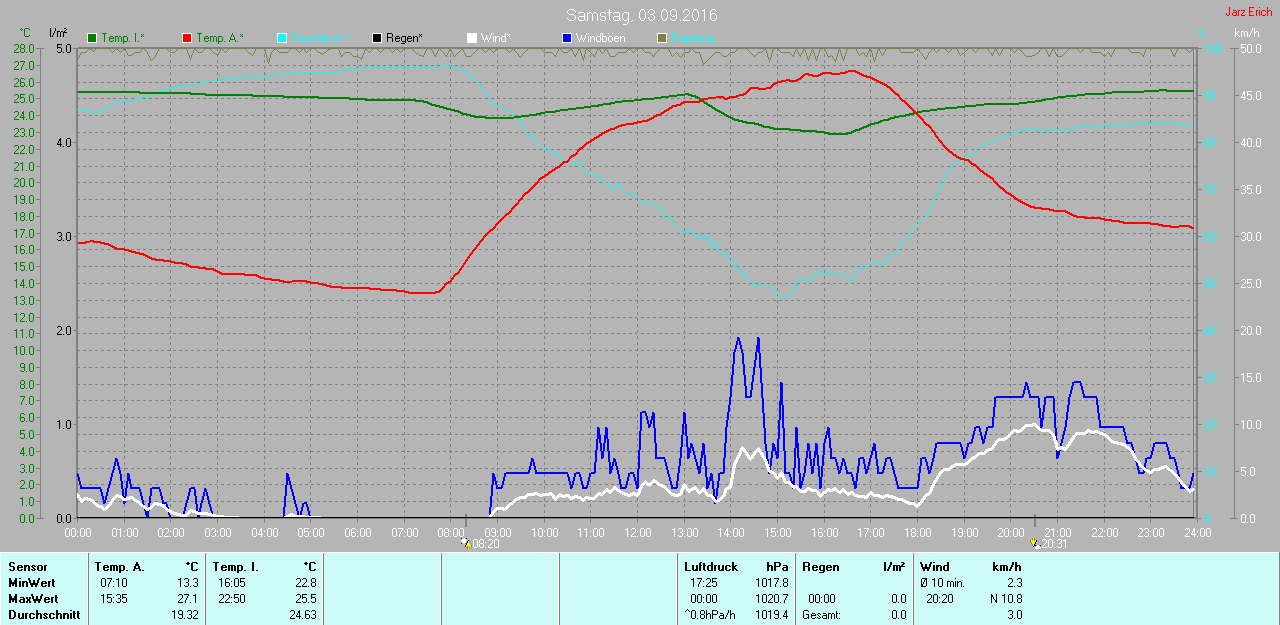Click the black Regen legend swatch
This screenshot has width=1280, height=625.
pyautogui.click(x=377, y=38)
